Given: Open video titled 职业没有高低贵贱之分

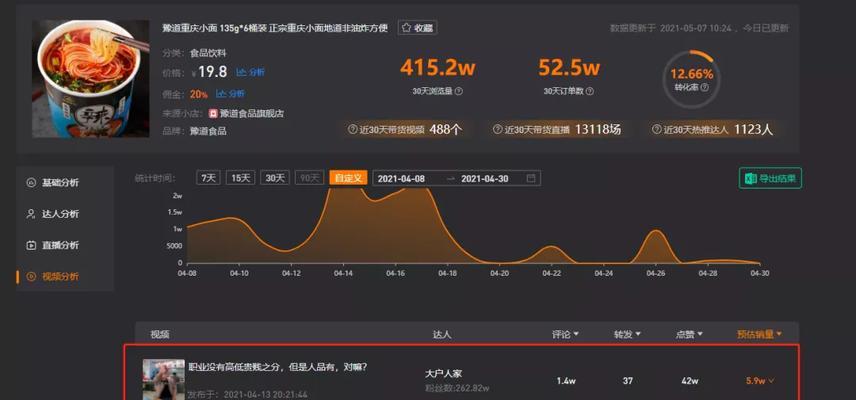Looking at the screenshot, I should [x=278, y=367].
